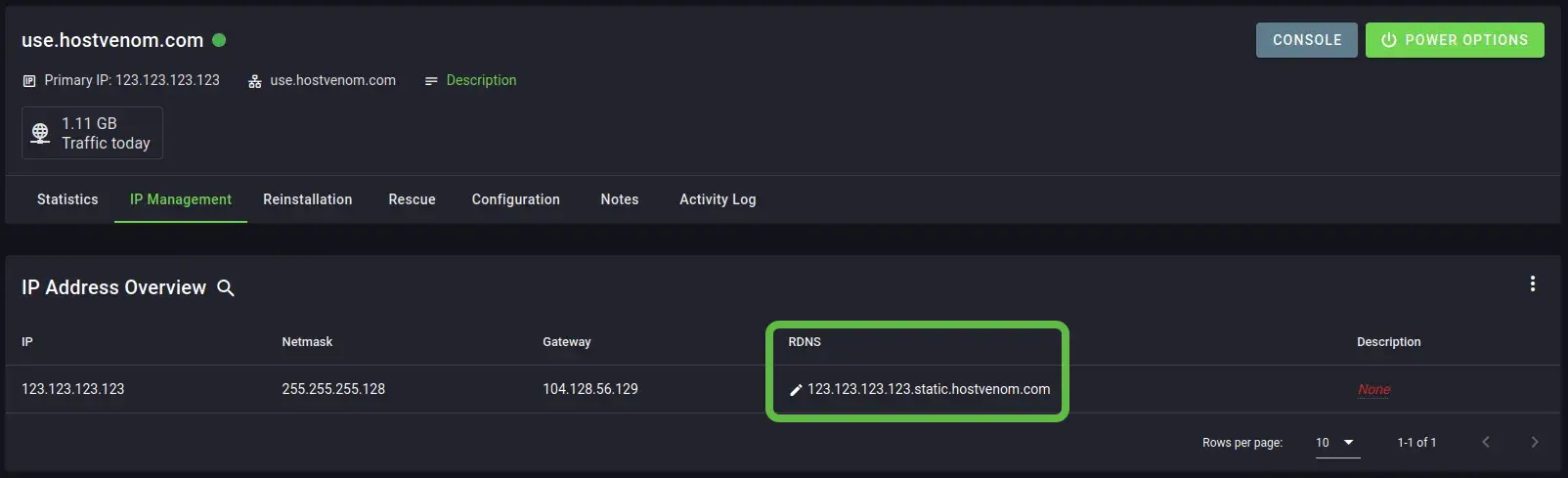Click the traffic globe icon
1568x478 pixels.
[x=40, y=133]
